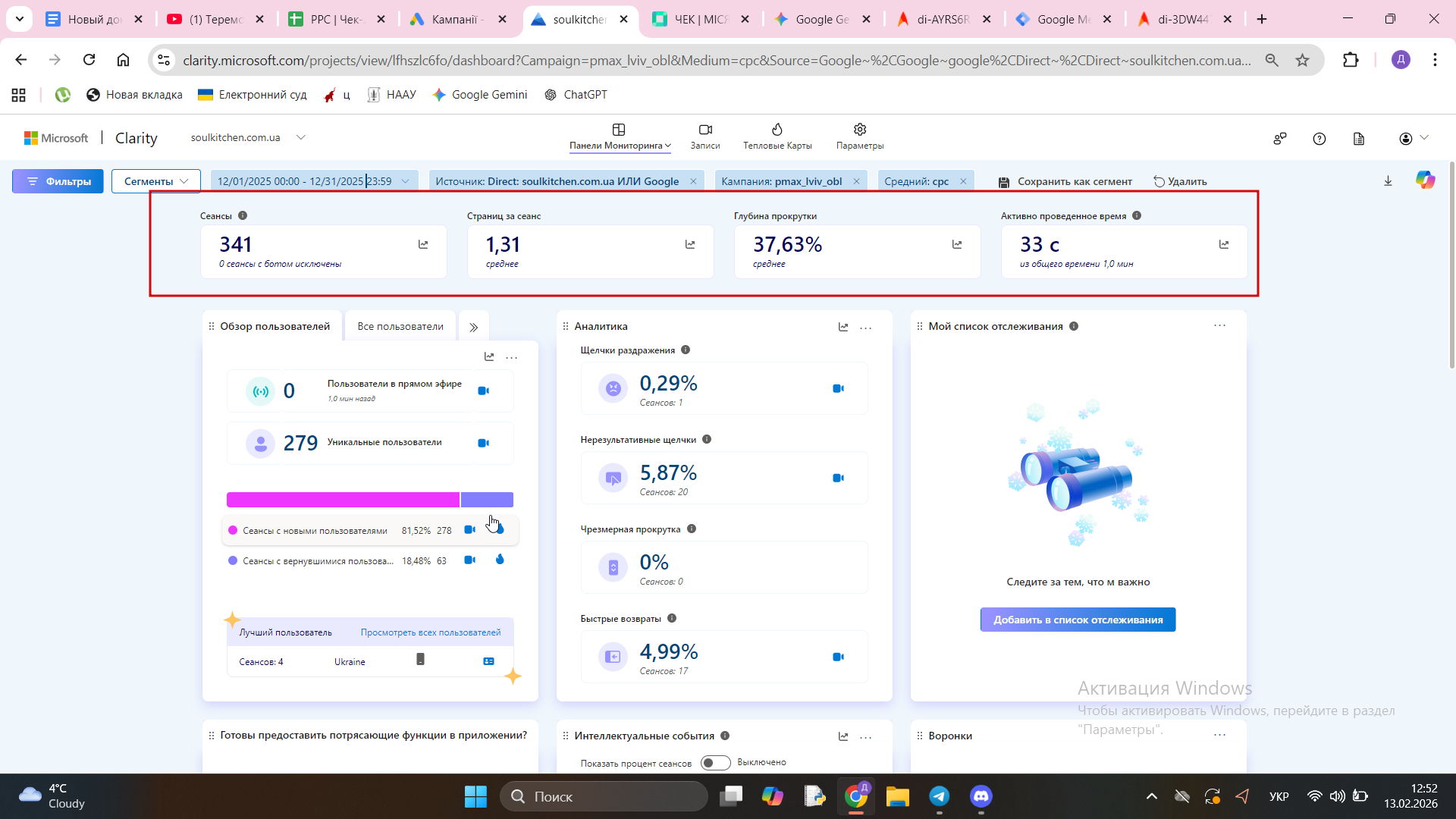
Task: View heatmap for returning user sessions
Action: (x=500, y=560)
